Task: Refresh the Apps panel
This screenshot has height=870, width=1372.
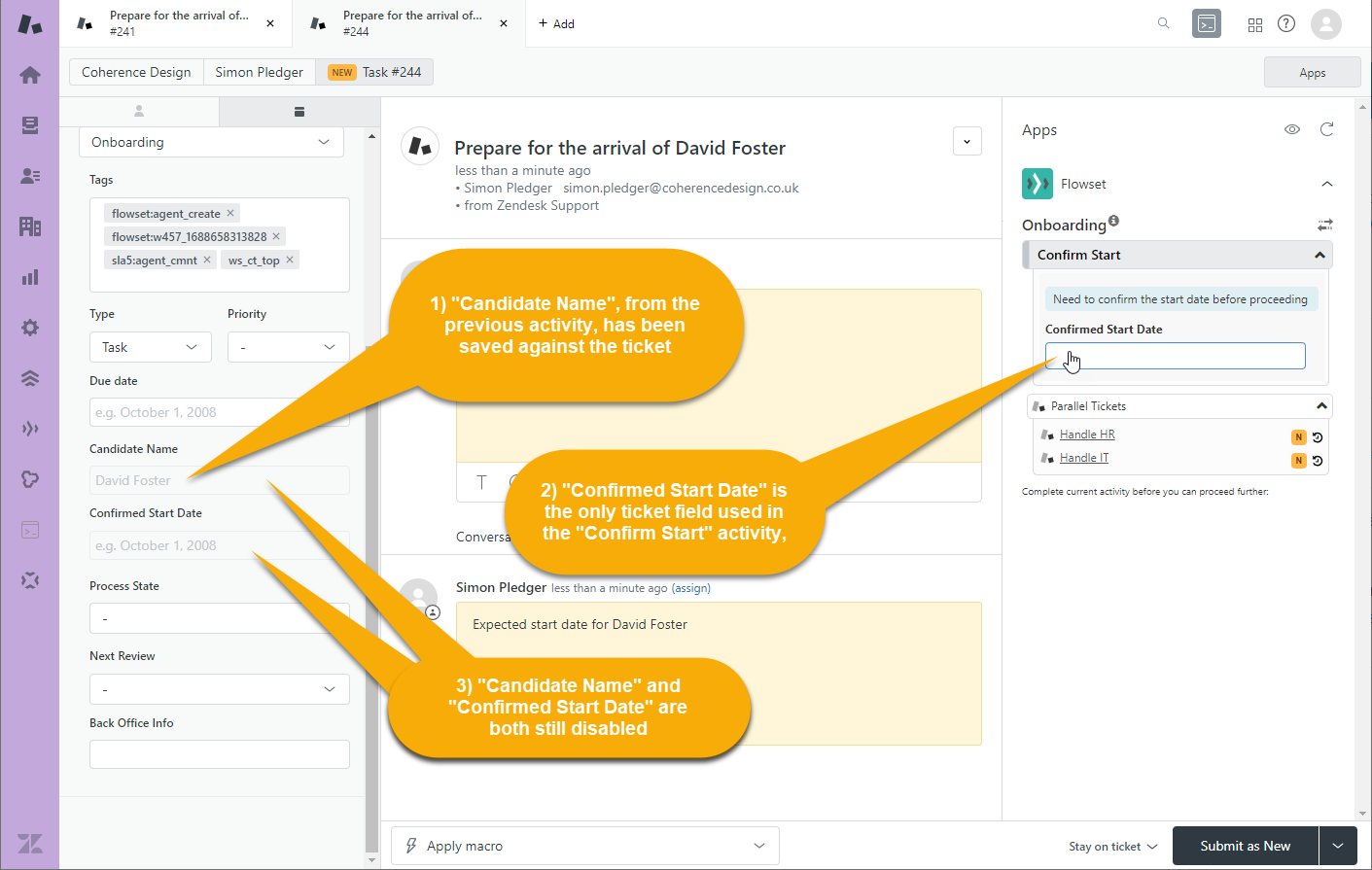Action: coord(1326,129)
